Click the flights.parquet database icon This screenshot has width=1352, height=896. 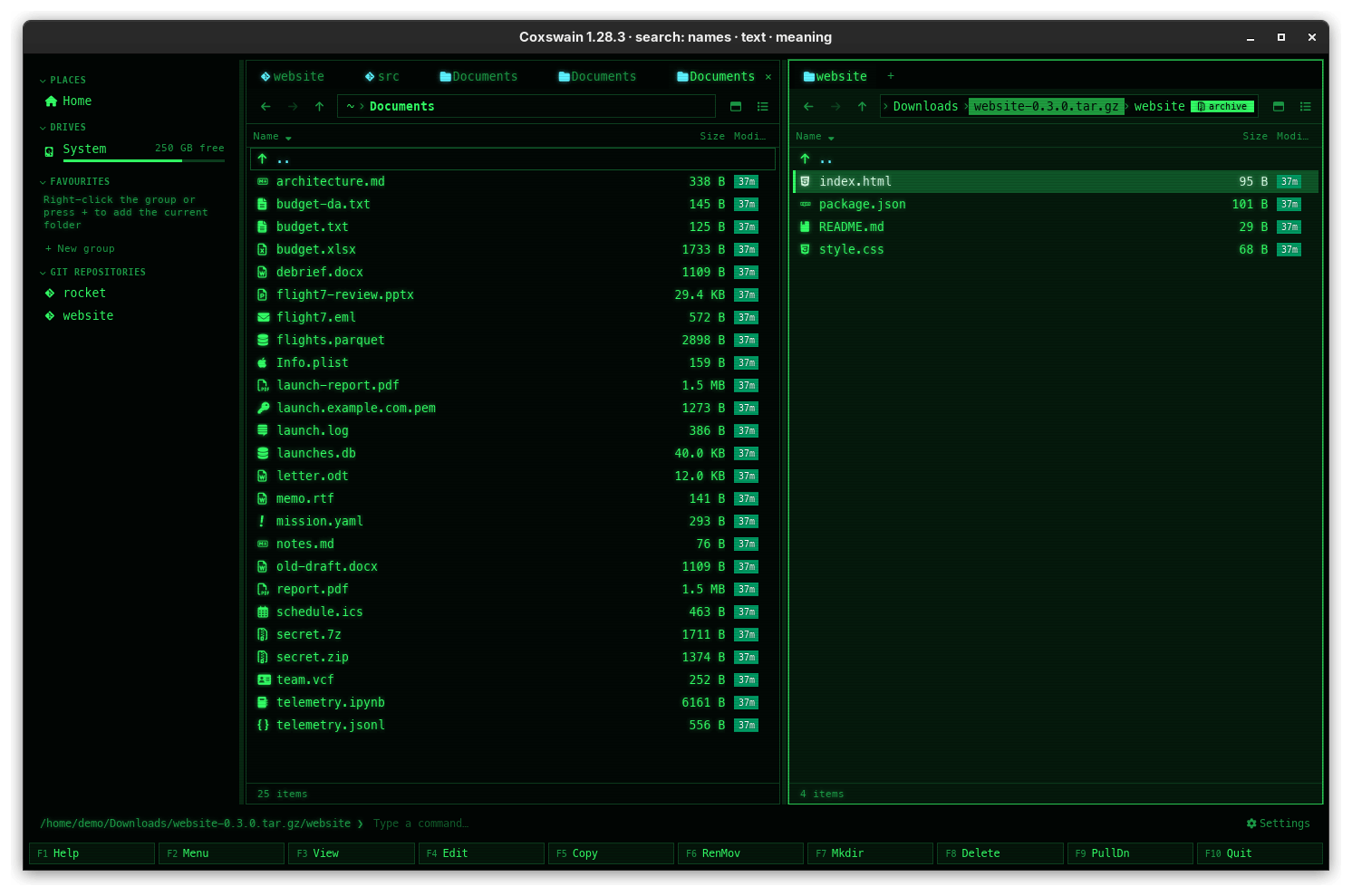(x=263, y=340)
